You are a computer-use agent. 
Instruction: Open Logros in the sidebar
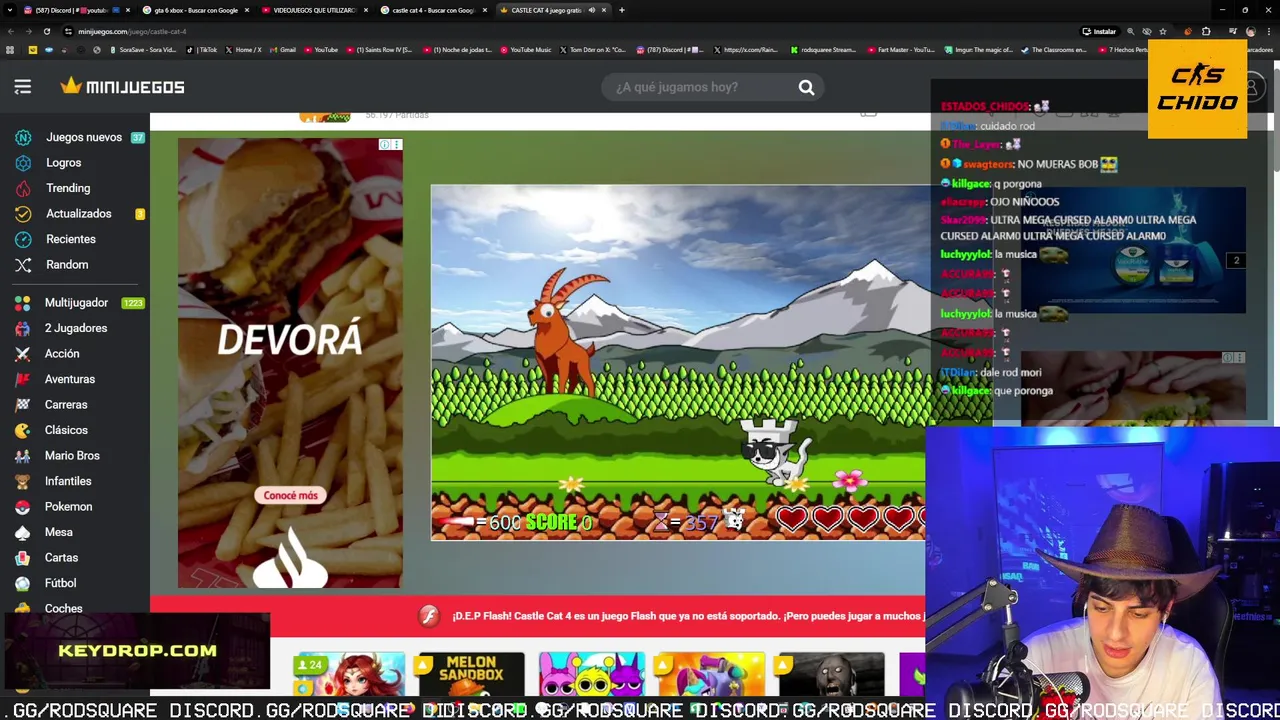pos(63,163)
